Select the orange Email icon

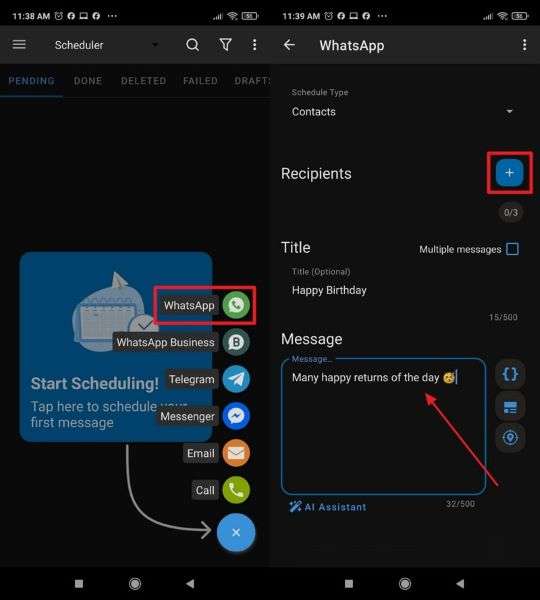[236, 453]
